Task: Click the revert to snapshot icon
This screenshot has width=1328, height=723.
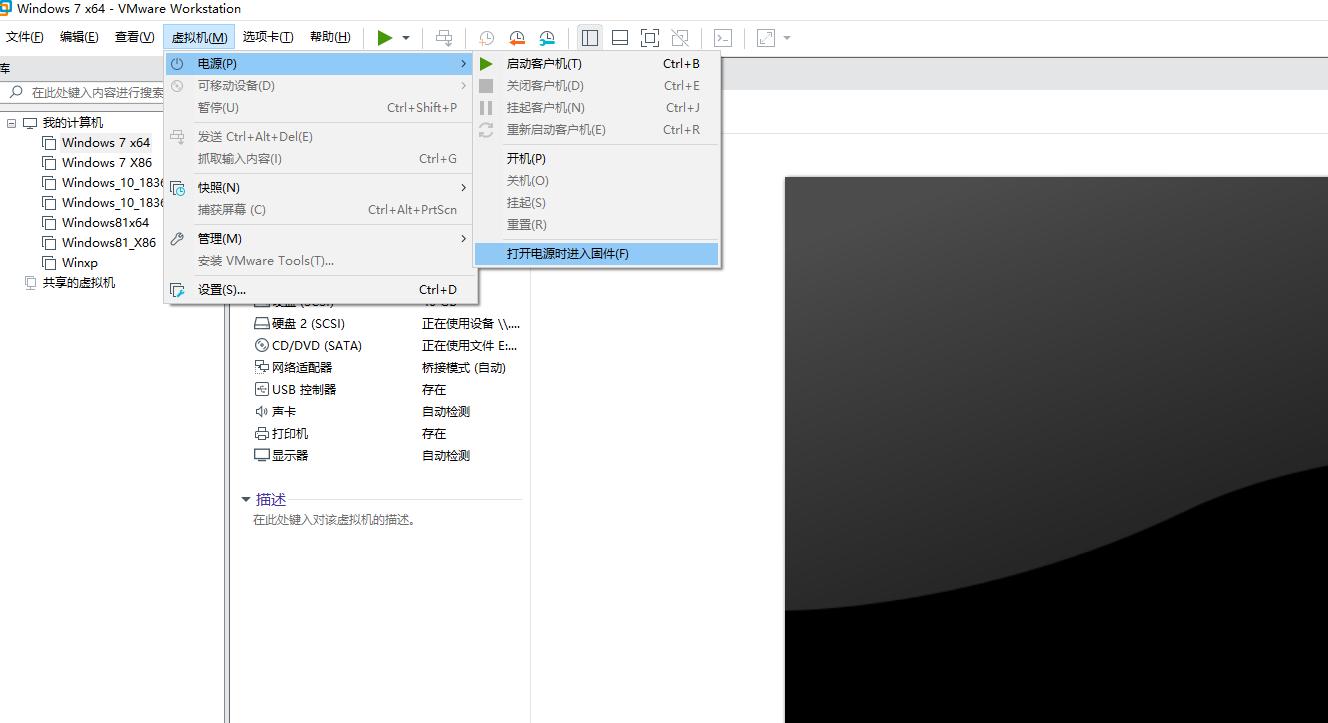Action: [516, 37]
